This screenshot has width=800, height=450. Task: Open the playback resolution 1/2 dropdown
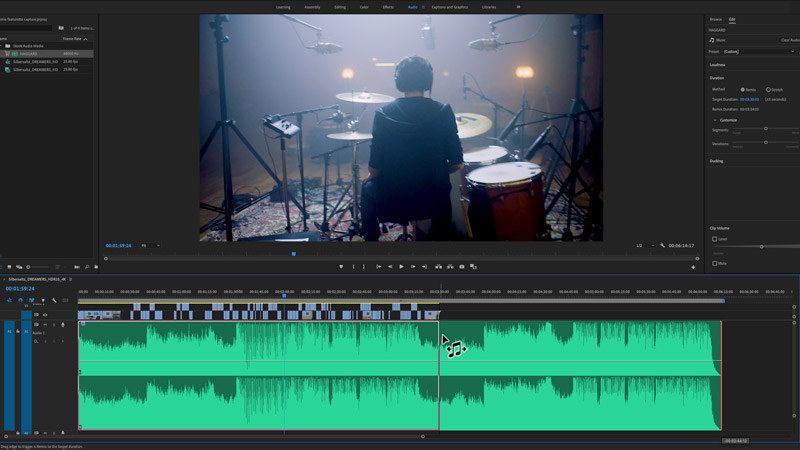pyautogui.click(x=642, y=245)
